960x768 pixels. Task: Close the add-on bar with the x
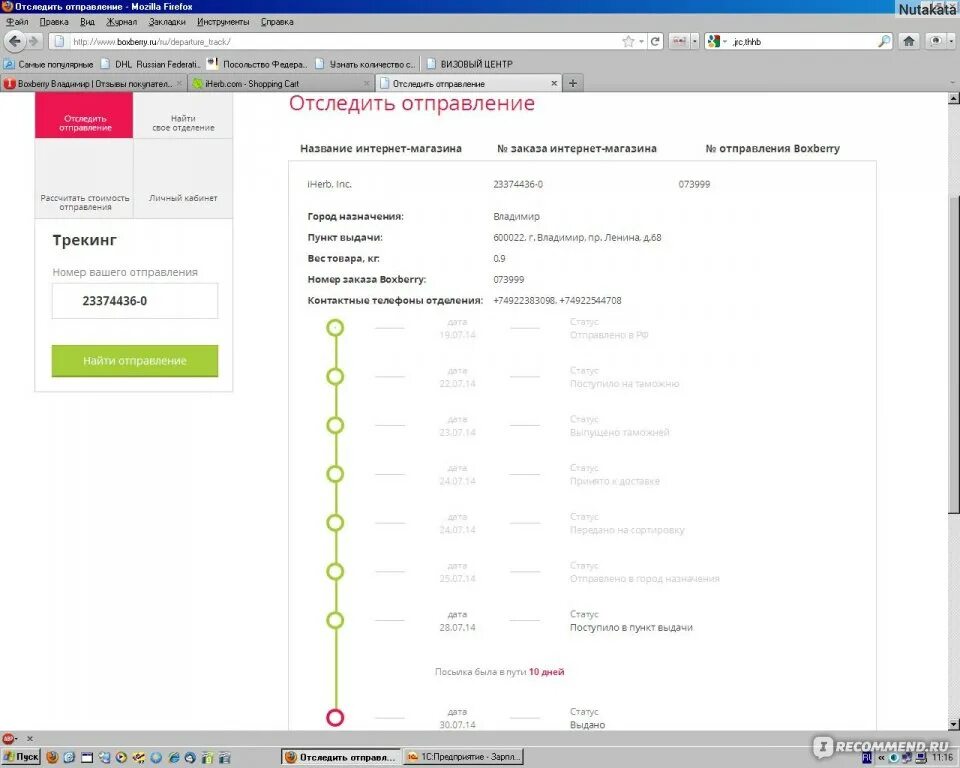click(x=30, y=738)
